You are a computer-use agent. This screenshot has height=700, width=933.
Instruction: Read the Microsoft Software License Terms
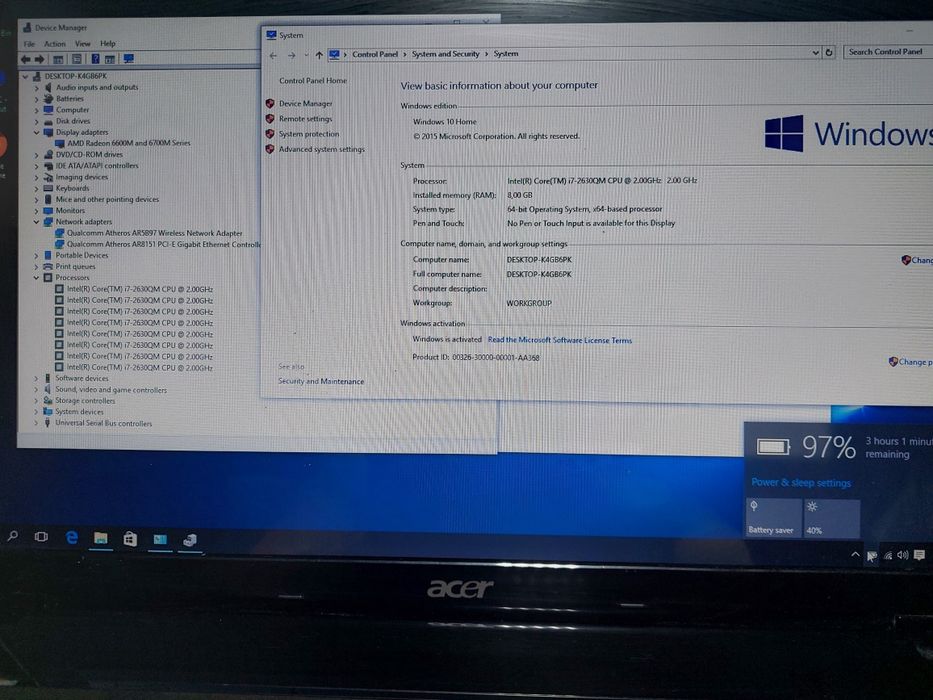(560, 340)
